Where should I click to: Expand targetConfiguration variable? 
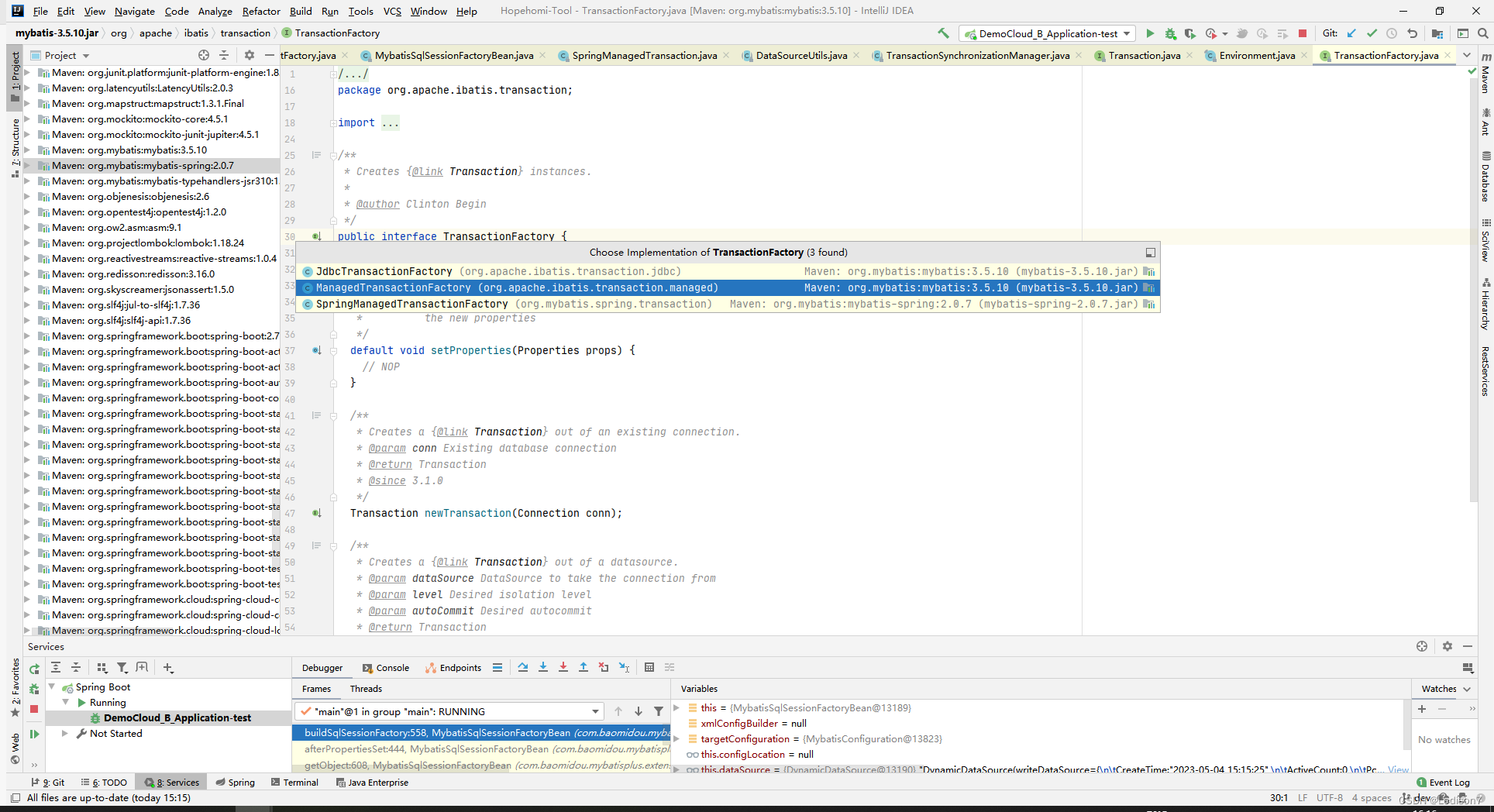point(676,738)
